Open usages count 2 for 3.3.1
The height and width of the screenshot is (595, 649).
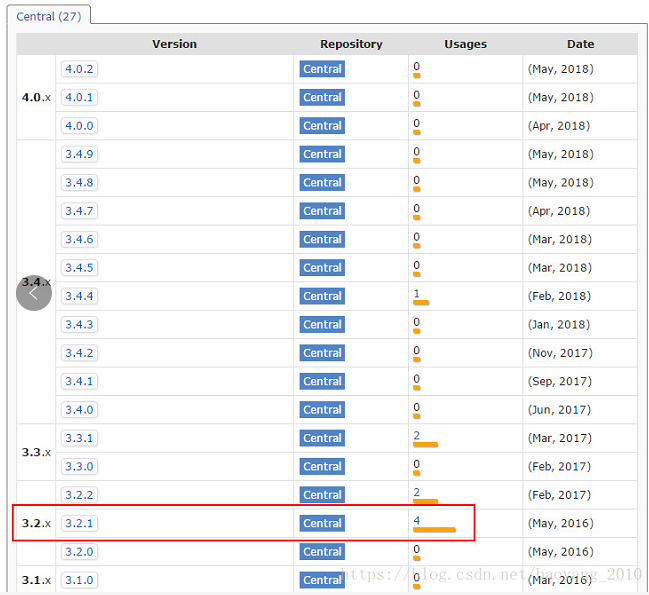tap(416, 435)
